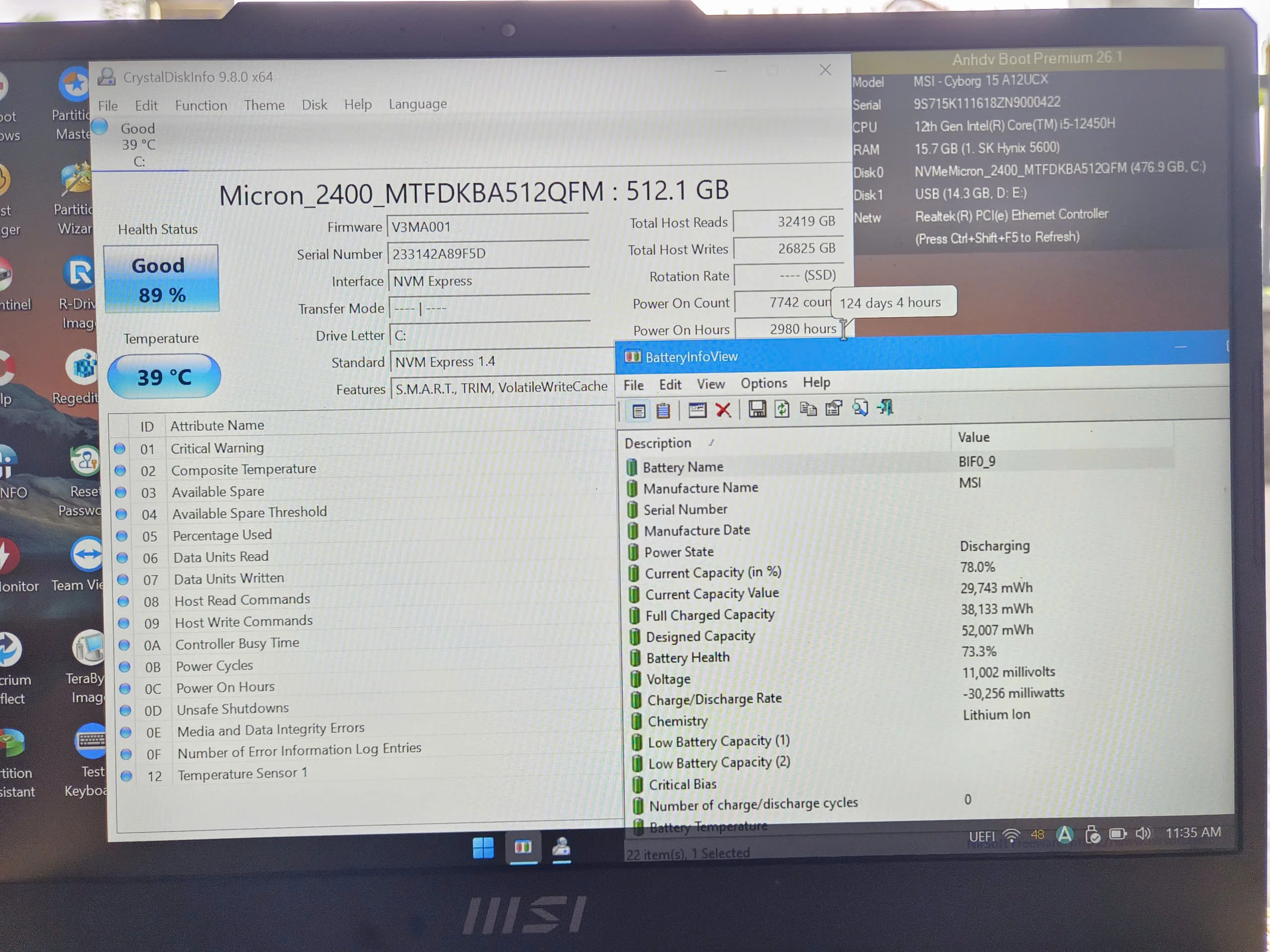Click the battery icon in system tray

[1118, 834]
